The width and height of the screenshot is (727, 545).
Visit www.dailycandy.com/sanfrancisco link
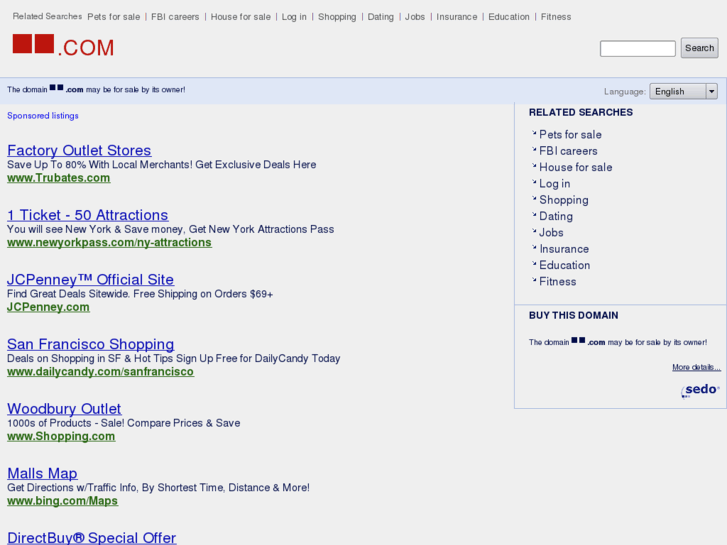(x=101, y=371)
